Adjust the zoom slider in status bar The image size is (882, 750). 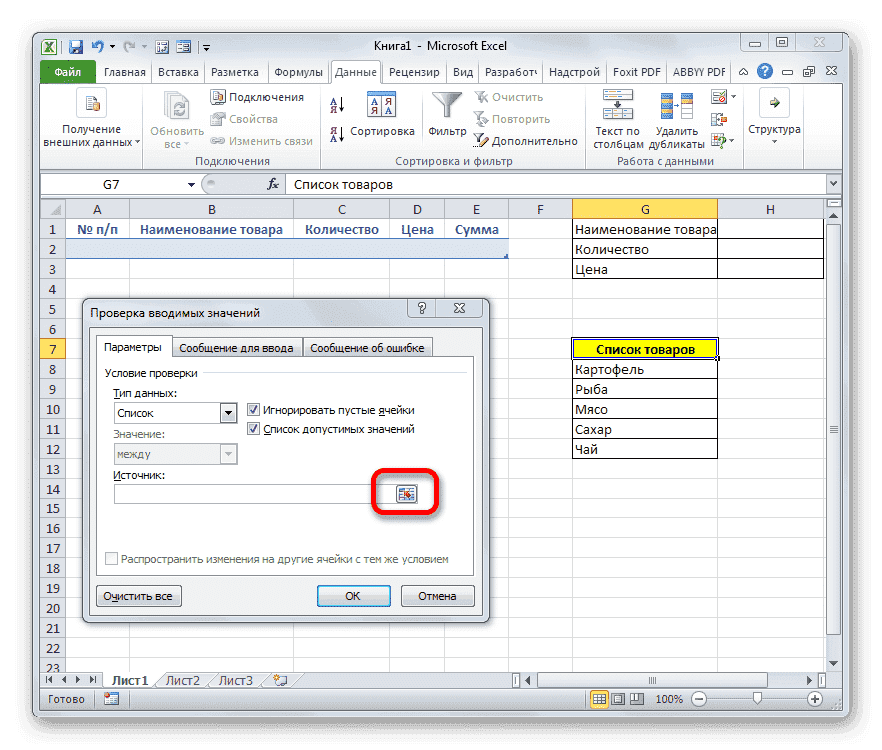click(x=755, y=699)
